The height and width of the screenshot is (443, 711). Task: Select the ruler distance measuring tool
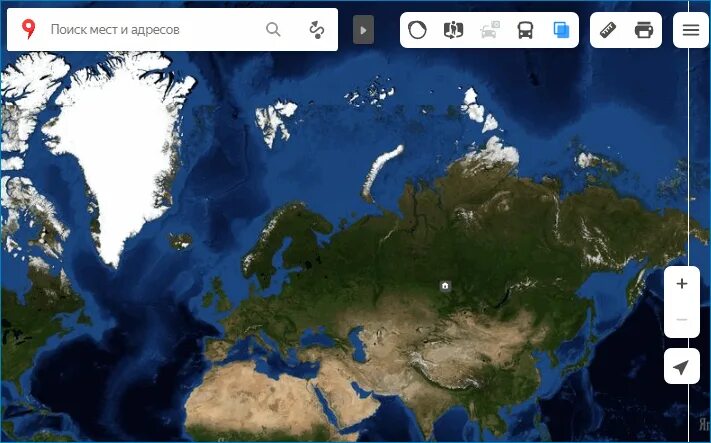pos(608,30)
